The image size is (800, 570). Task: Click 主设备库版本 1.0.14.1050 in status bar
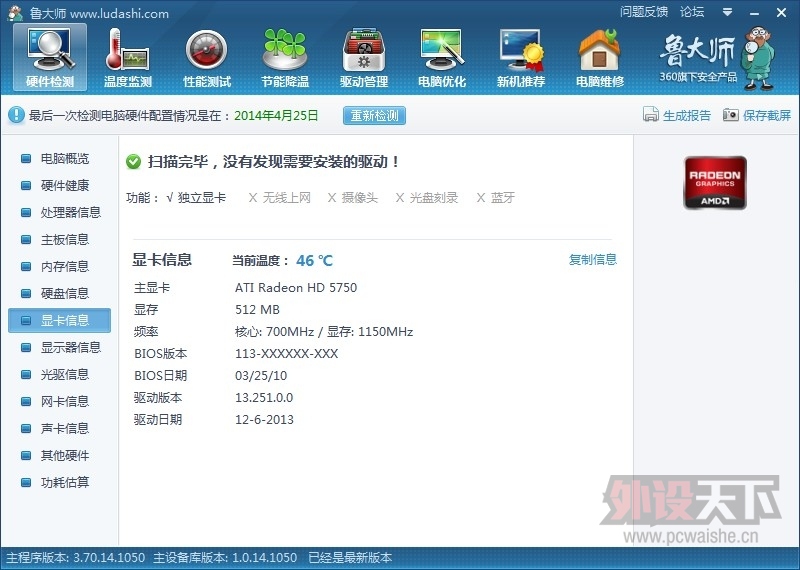click(x=225, y=558)
